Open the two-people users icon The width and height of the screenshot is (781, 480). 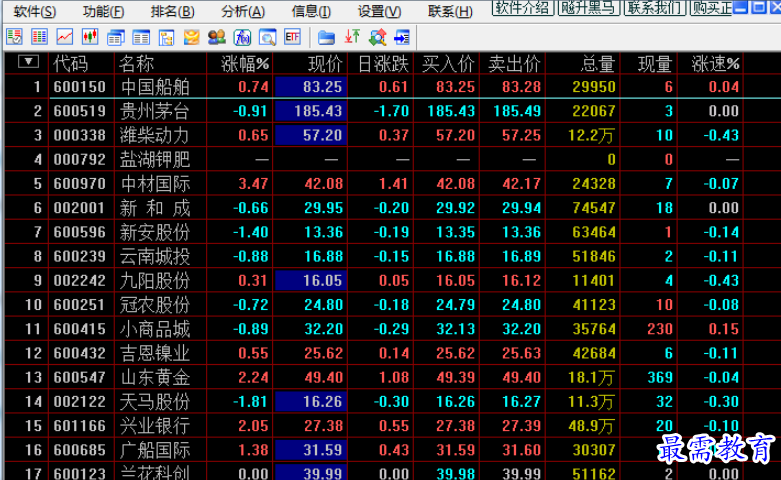(x=217, y=37)
